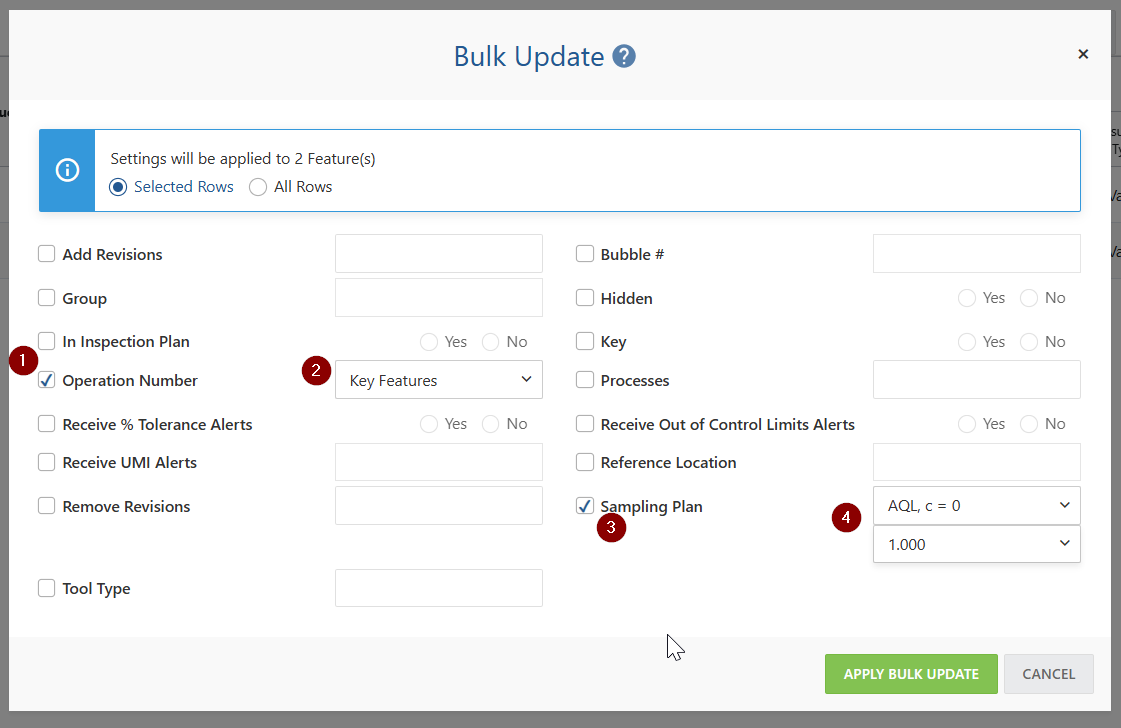Click the blue info icon in banner
Screen dimensions: 1121x728
pyautogui.click(x=67, y=170)
